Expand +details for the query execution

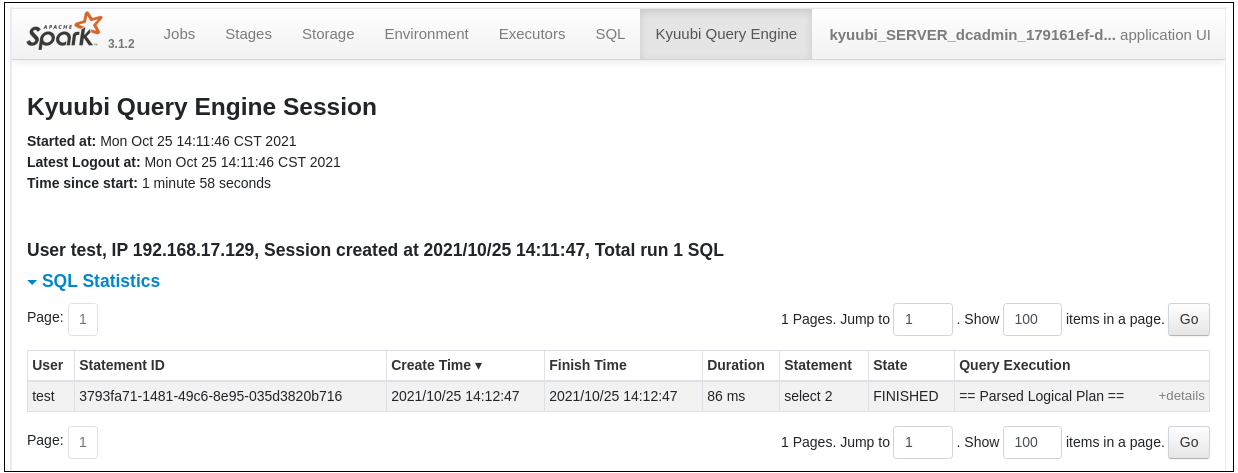pos(1181,396)
